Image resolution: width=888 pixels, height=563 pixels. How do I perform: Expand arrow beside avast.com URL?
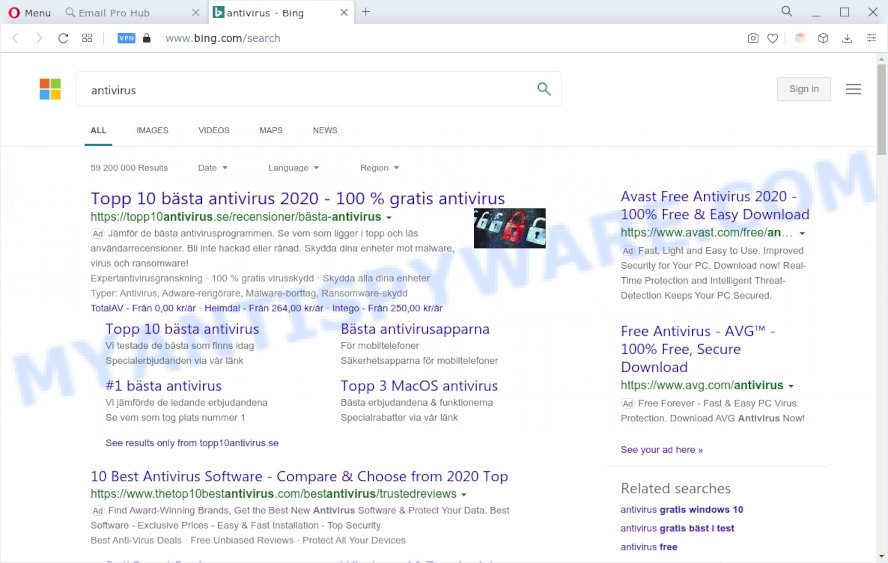point(802,233)
